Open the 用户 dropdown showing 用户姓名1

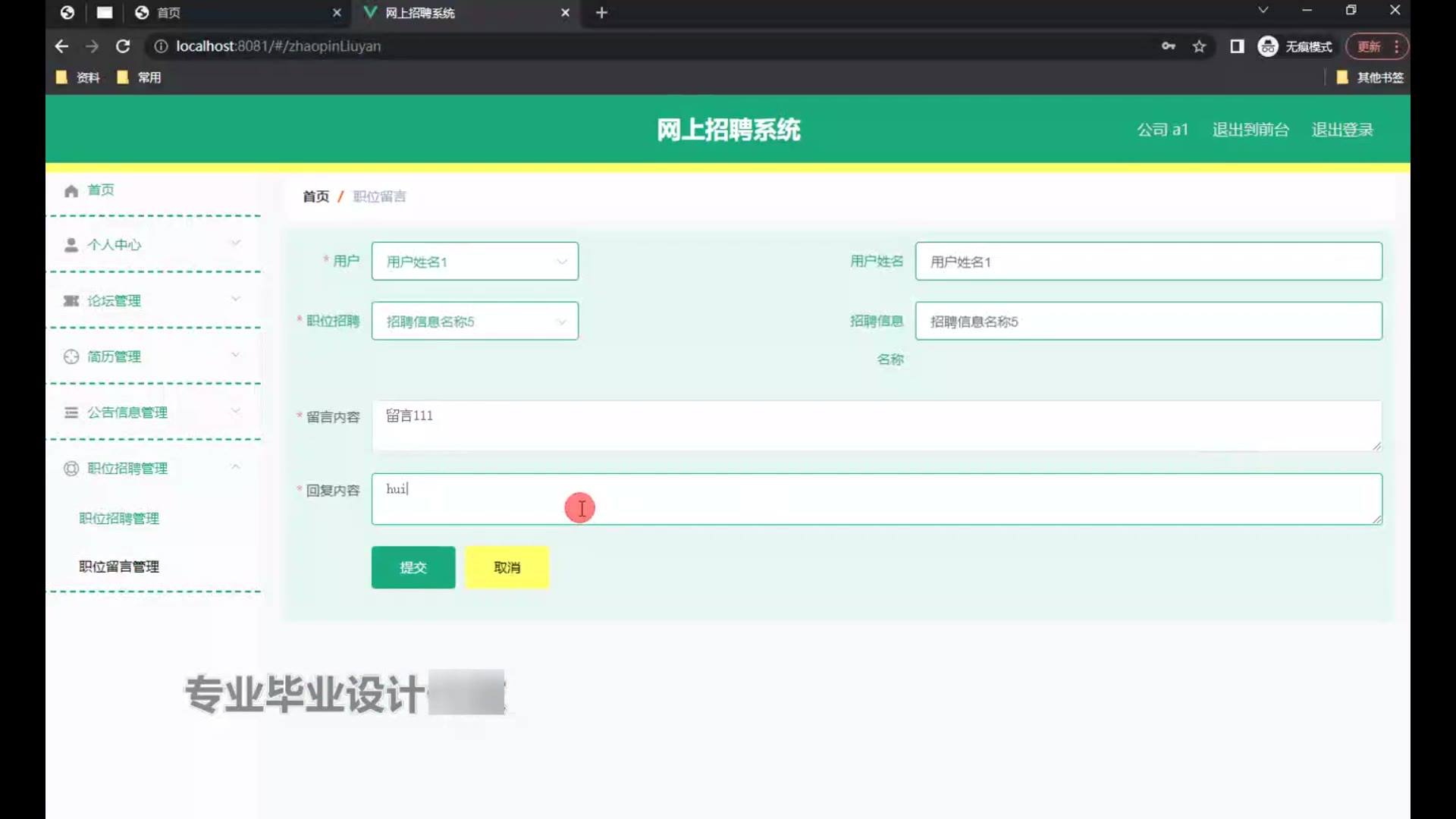coord(475,262)
